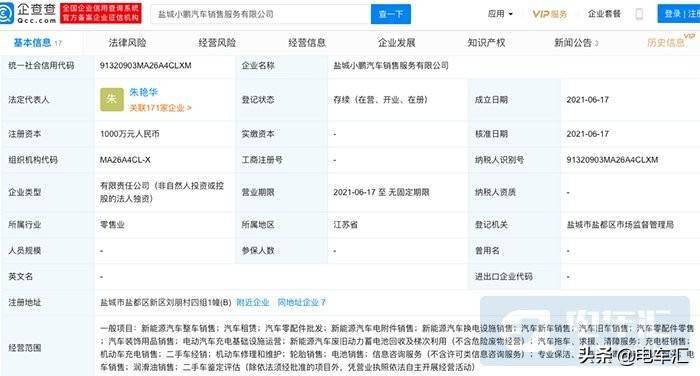700x376 pixels.
Task: Switch to the 企业发展 tab
Action: point(397,43)
